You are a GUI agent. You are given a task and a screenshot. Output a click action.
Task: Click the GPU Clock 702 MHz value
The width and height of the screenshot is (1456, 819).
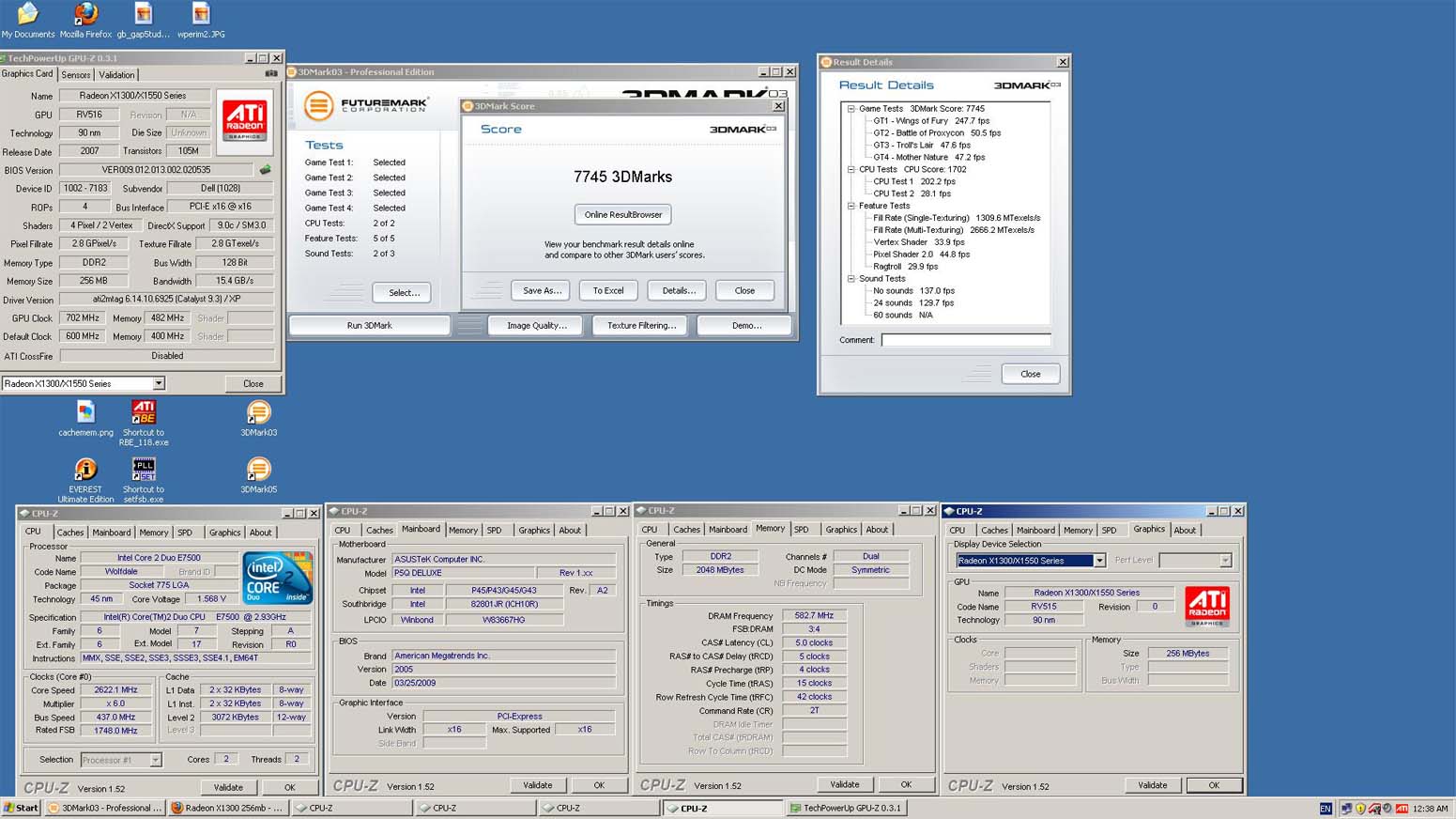click(x=83, y=318)
